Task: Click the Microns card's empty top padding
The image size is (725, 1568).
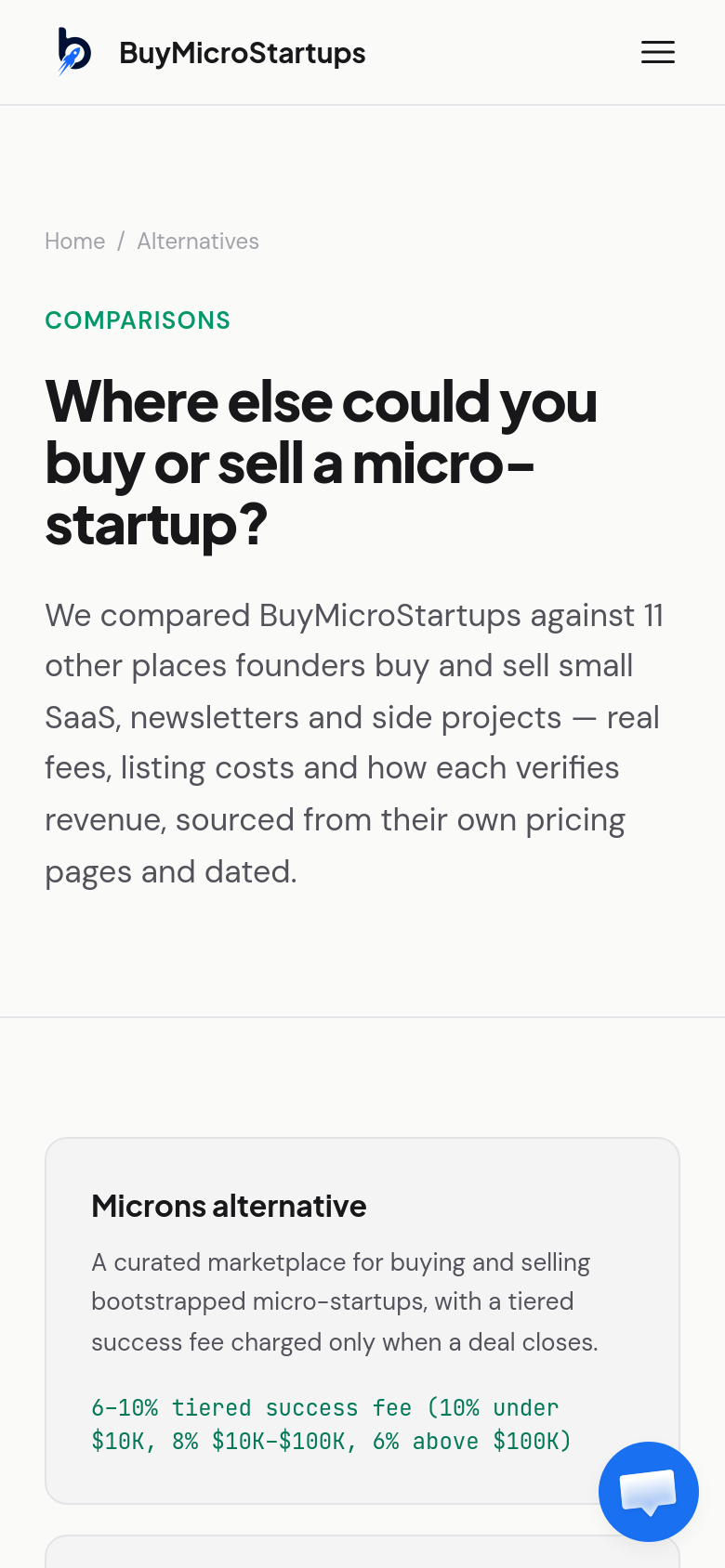Action: [x=362, y=1163]
